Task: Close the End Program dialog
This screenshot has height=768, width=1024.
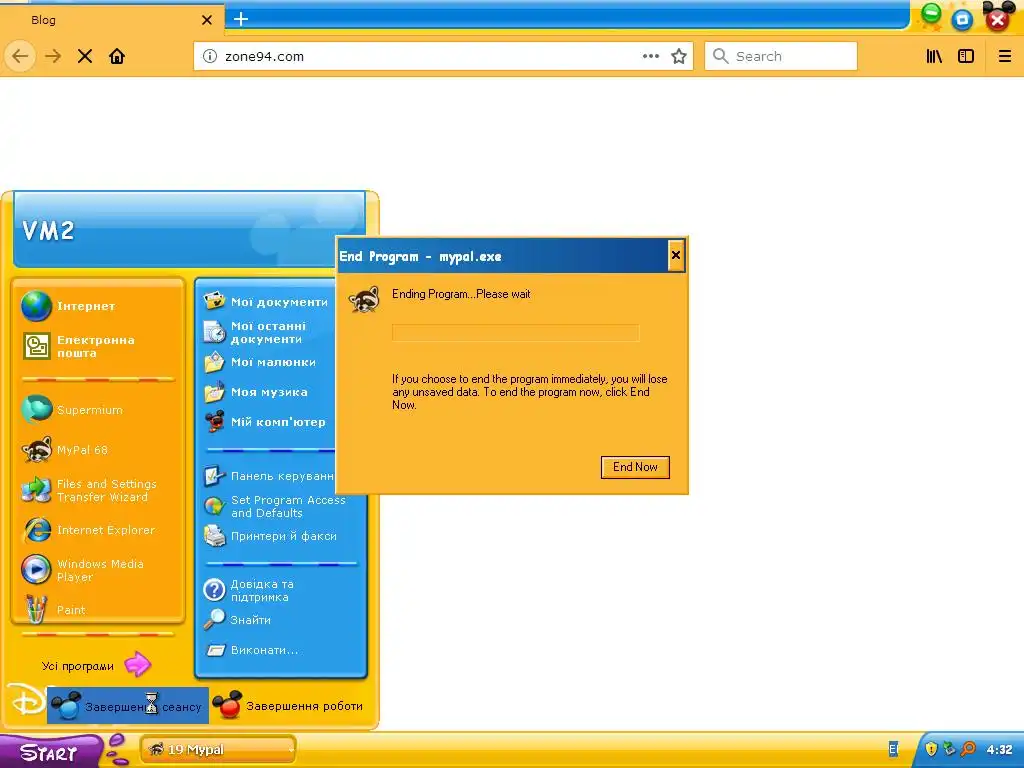Action: click(676, 255)
